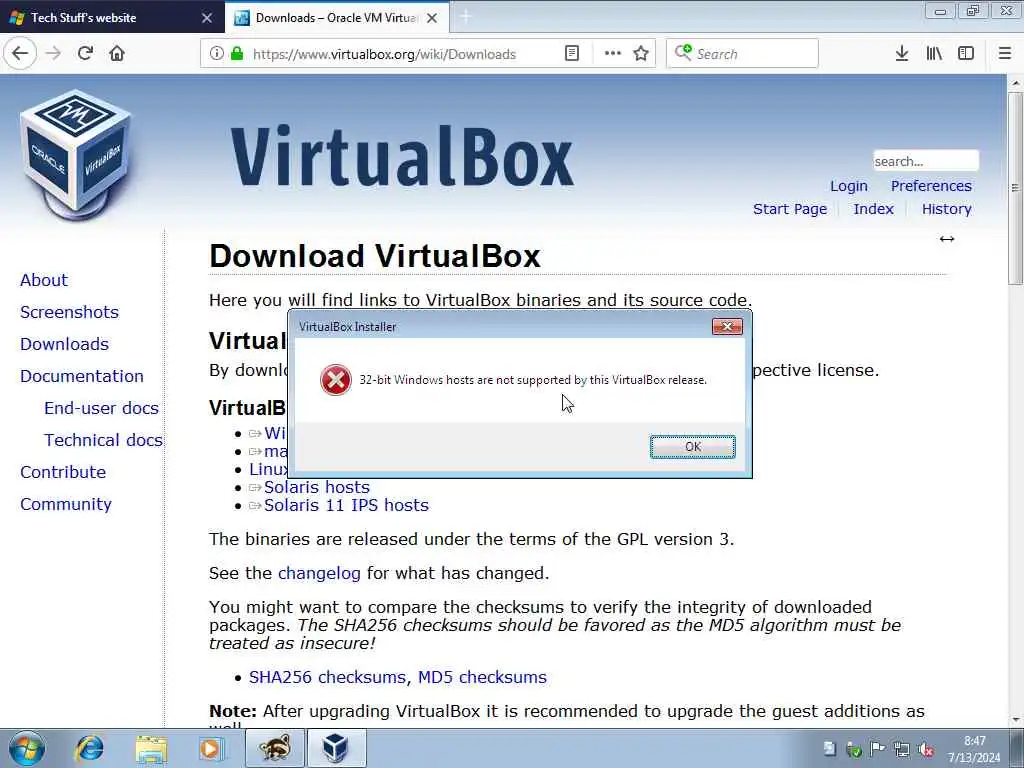Open the Login link
The width and height of the screenshot is (1024, 768).
point(848,186)
